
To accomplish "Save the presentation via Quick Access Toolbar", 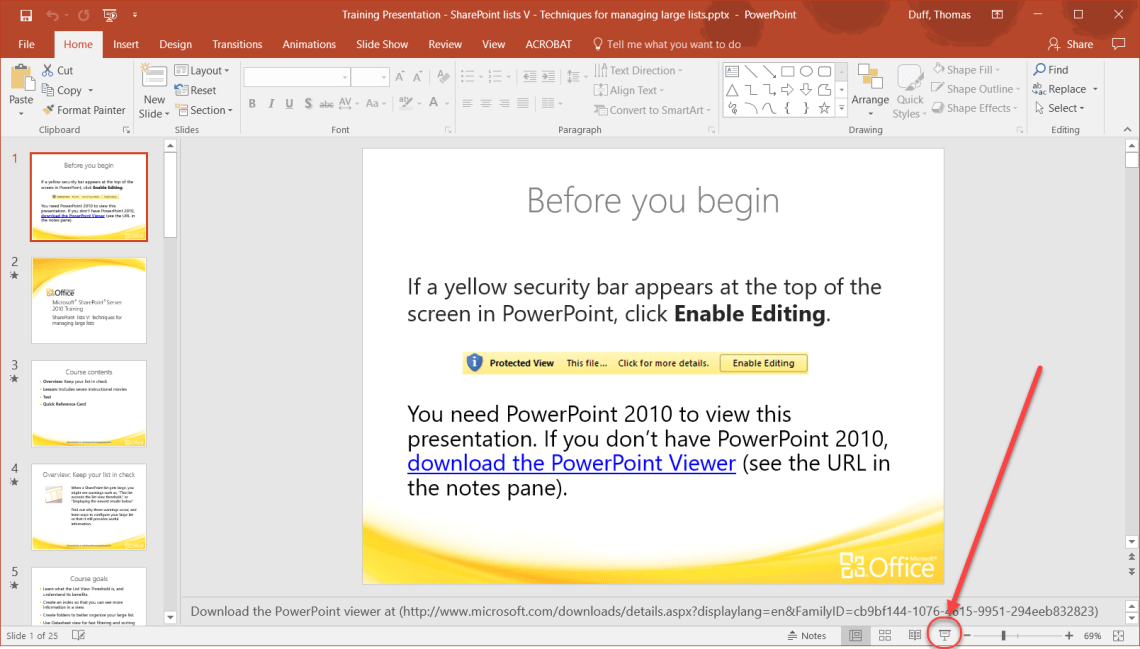I will pyautogui.click(x=26, y=14).
